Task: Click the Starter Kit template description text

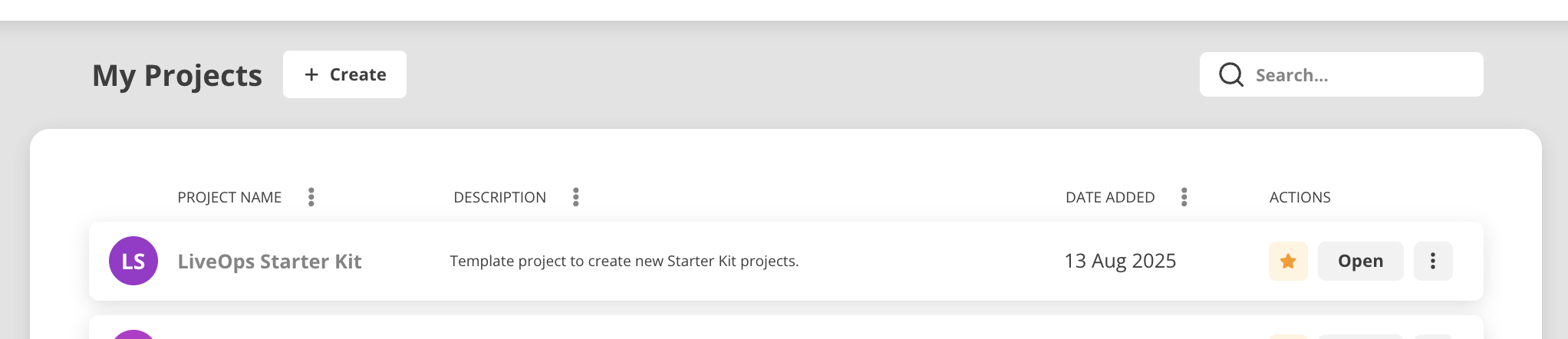Action: click(x=624, y=261)
